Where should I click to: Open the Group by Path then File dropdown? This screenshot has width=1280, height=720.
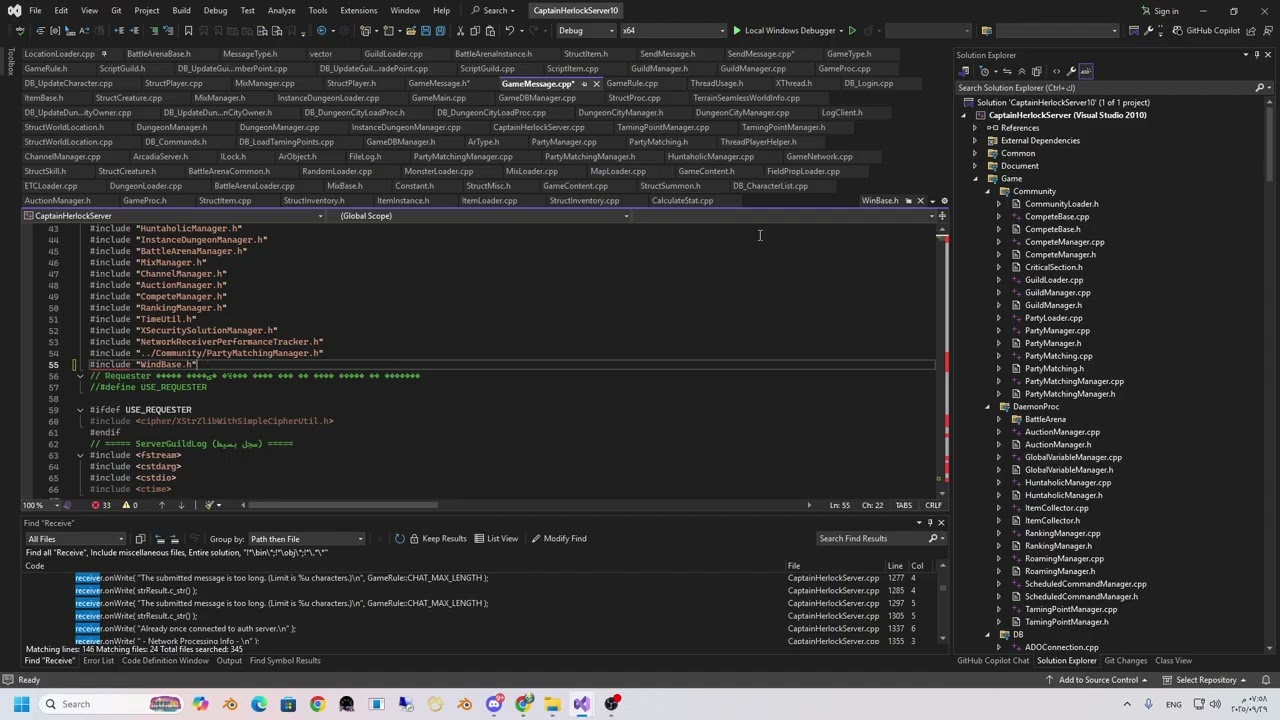[x=306, y=539]
